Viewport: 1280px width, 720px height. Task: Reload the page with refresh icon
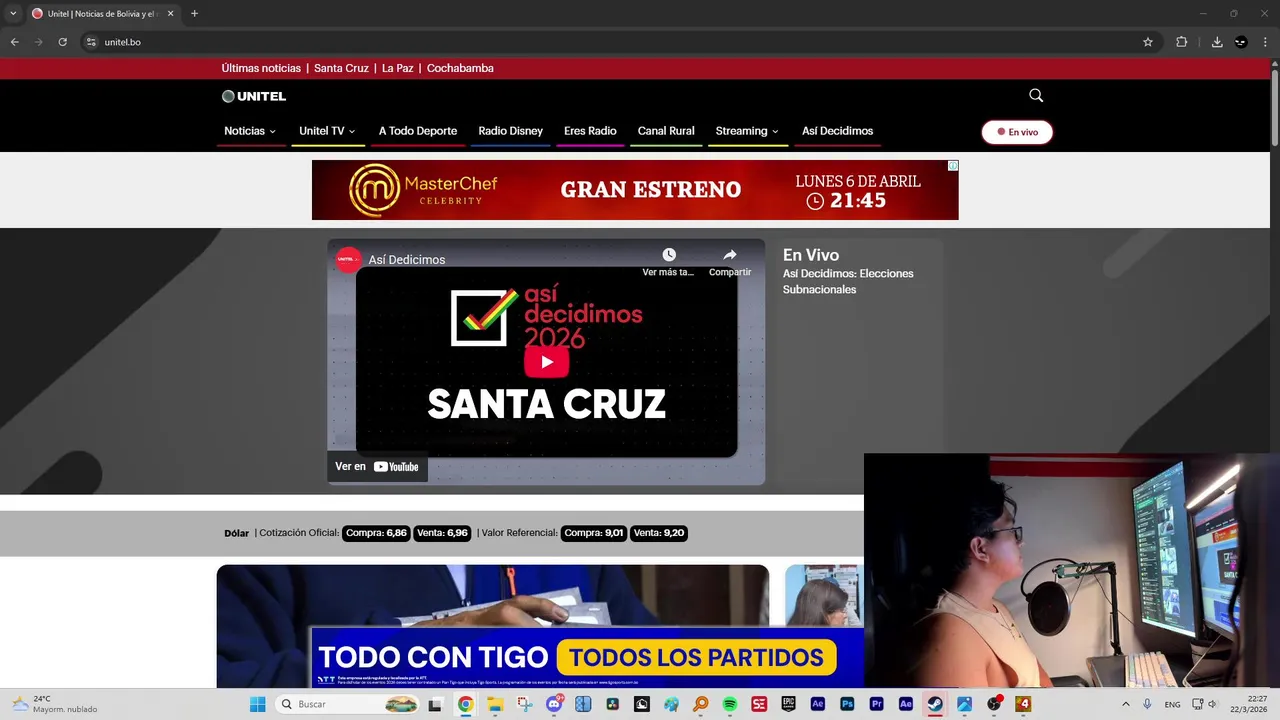(62, 42)
